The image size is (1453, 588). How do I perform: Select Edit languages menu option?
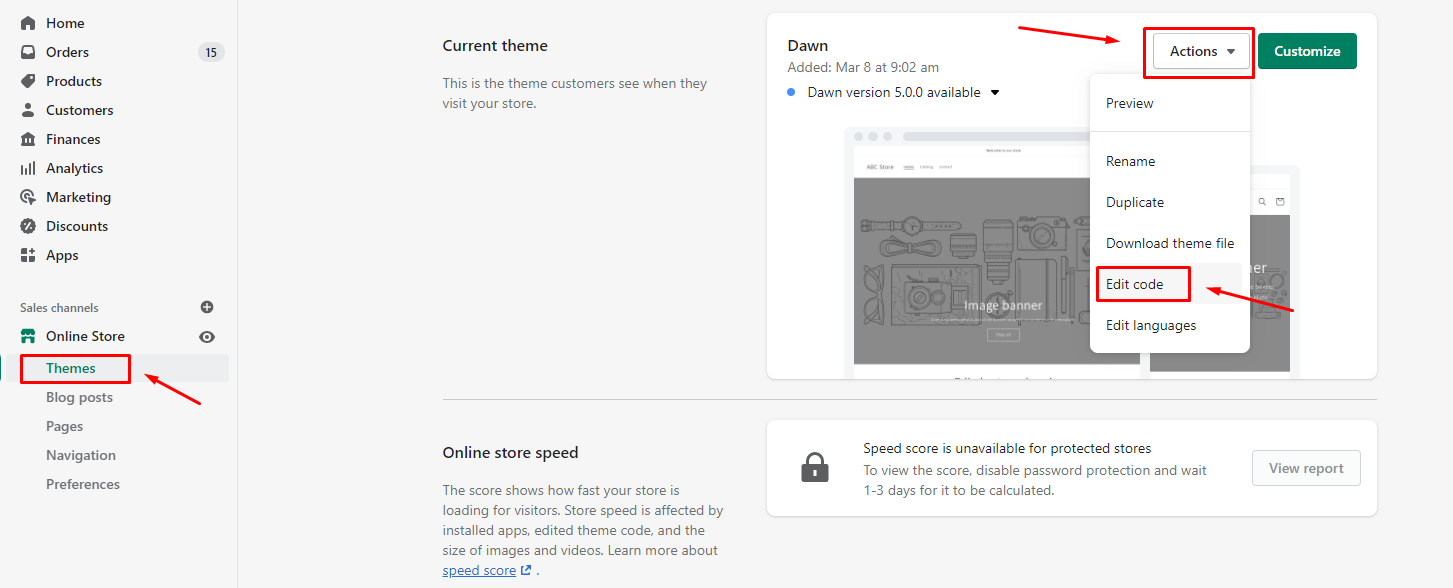[1151, 325]
